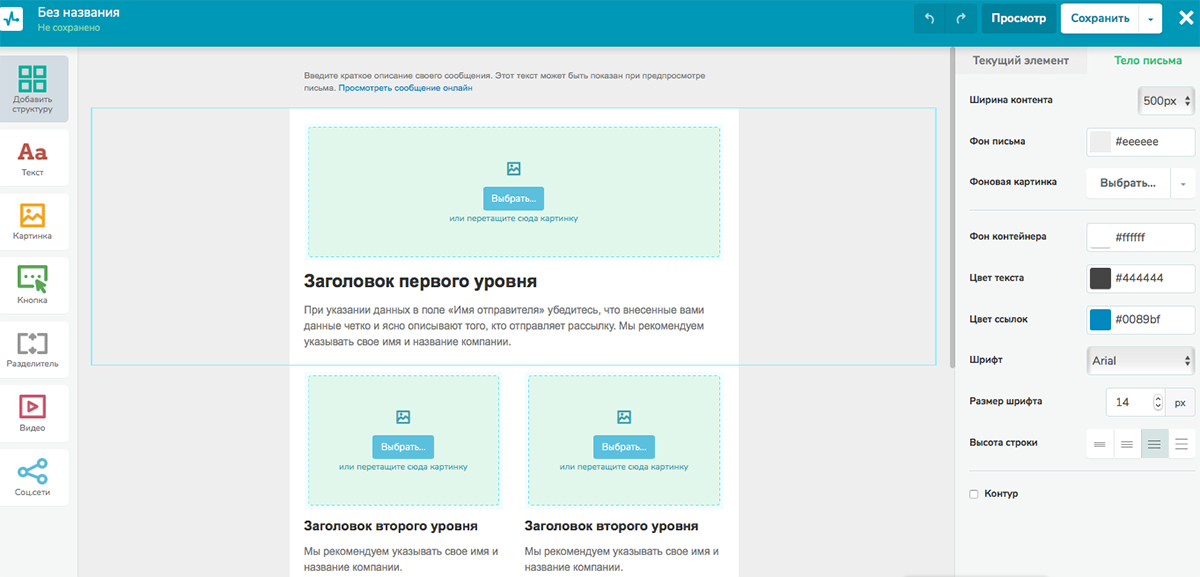The image size is (1200, 577).
Task: Open the Шрифт dropdown showing Arial
Action: [1140, 360]
